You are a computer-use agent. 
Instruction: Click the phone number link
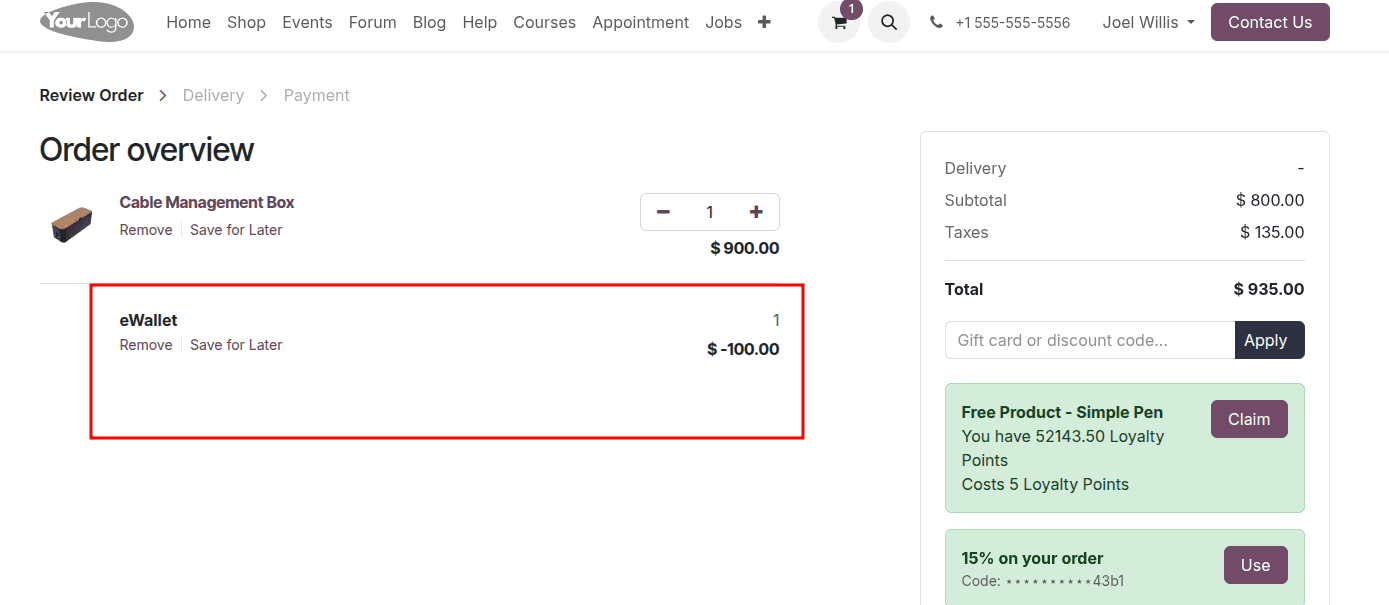click(x=1011, y=22)
